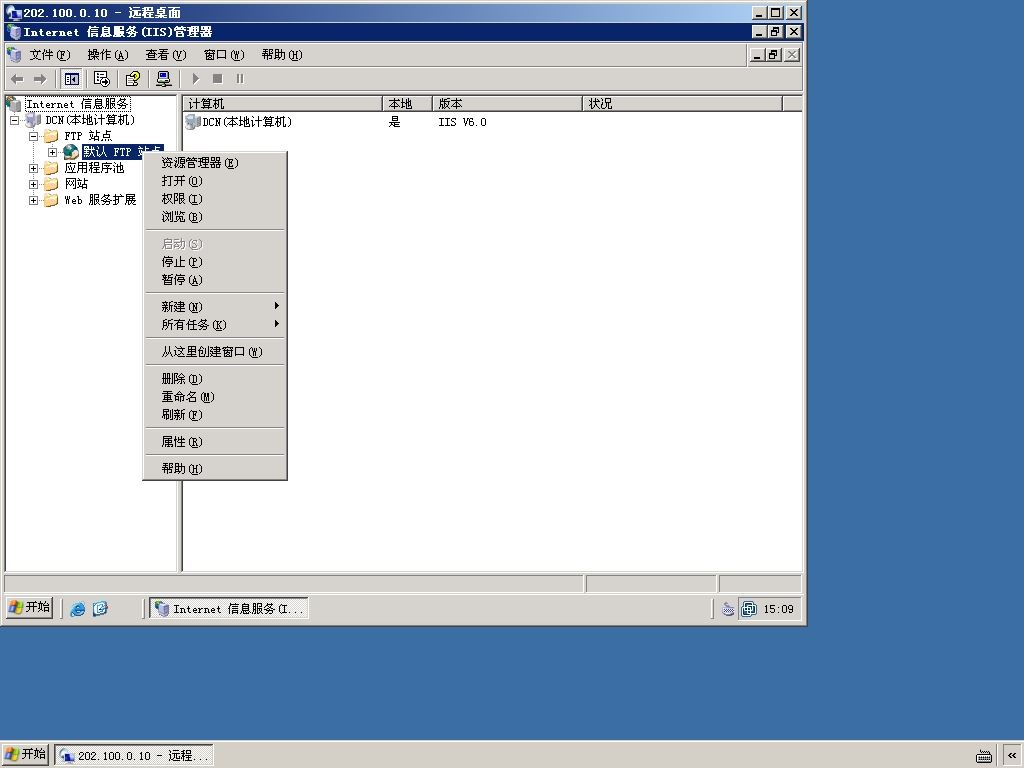Screen dimensions: 1024x768
Task: Collapse the FTP 站点 node
Action: click(x=33, y=136)
